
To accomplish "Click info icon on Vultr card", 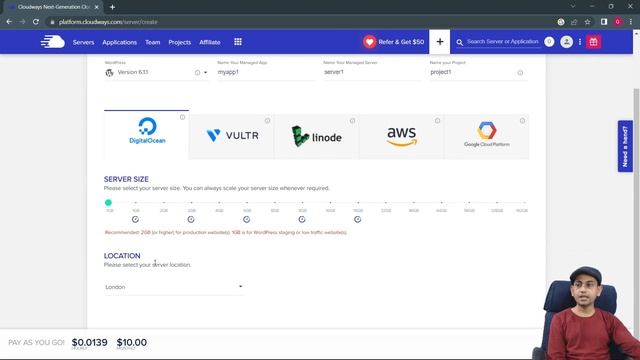I will [x=267, y=121].
